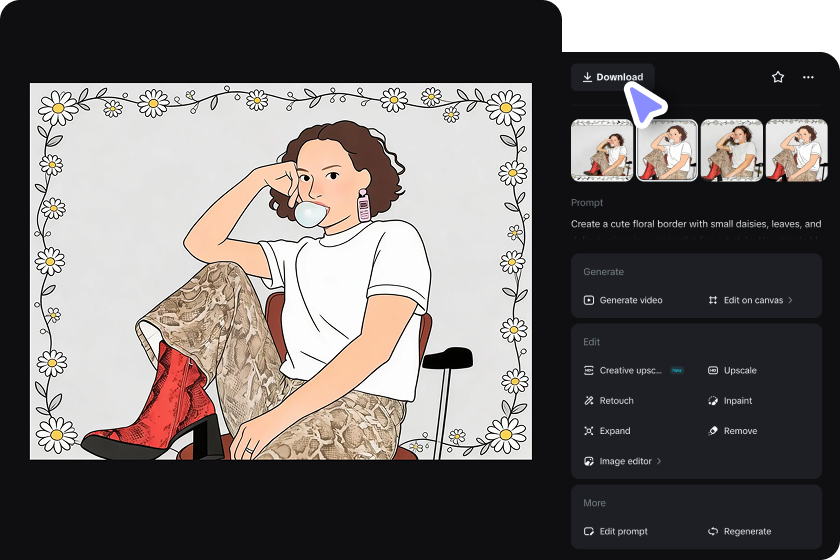
Task: Expand the Image editor chevron
Action: click(x=659, y=461)
